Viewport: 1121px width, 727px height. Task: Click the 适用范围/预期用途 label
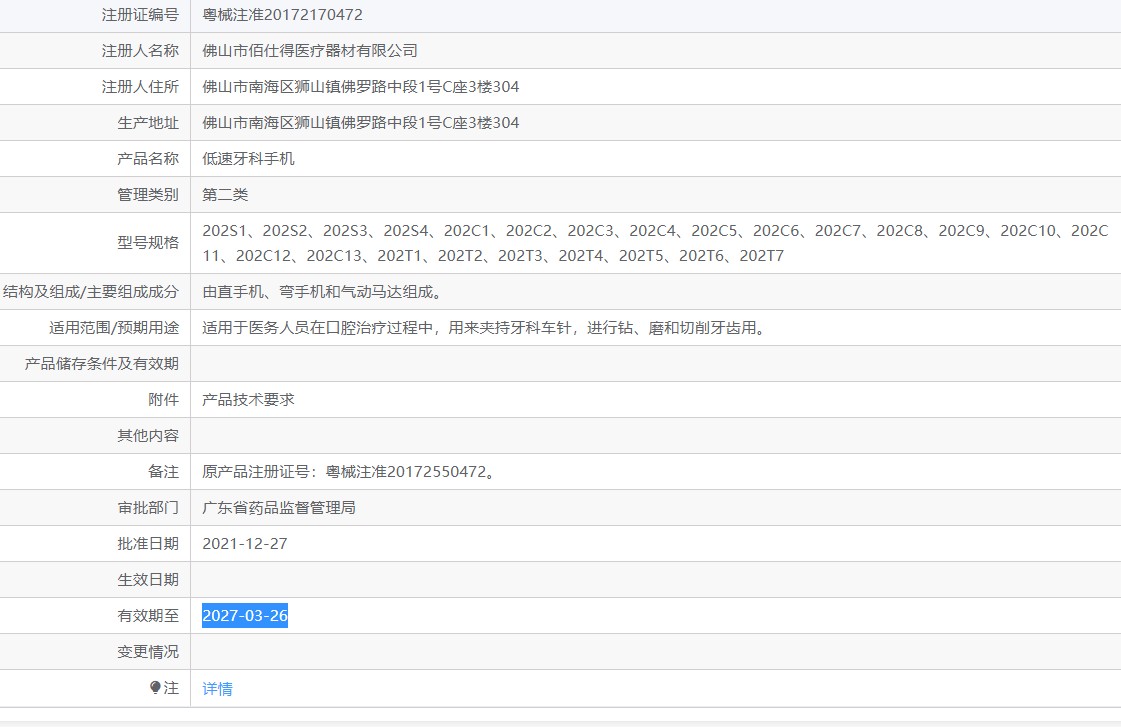pyautogui.click(x=114, y=328)
